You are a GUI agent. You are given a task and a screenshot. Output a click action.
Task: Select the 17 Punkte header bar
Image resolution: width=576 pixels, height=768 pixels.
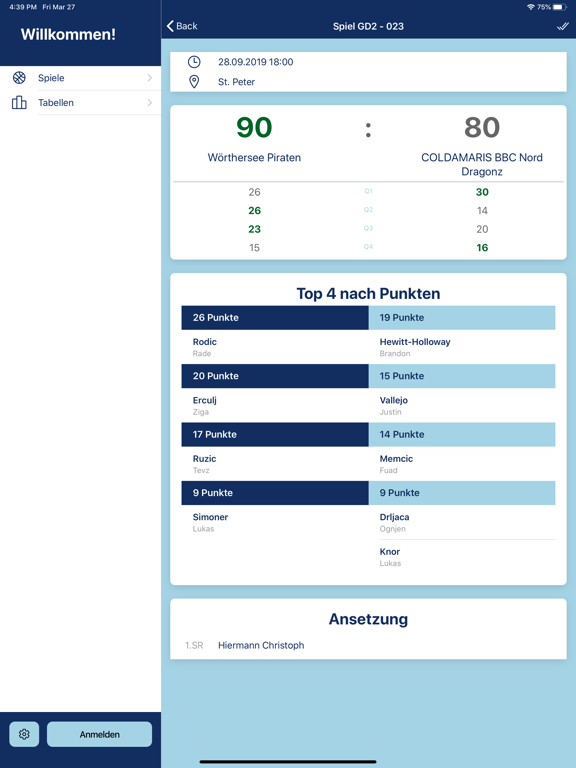[275, 434]
